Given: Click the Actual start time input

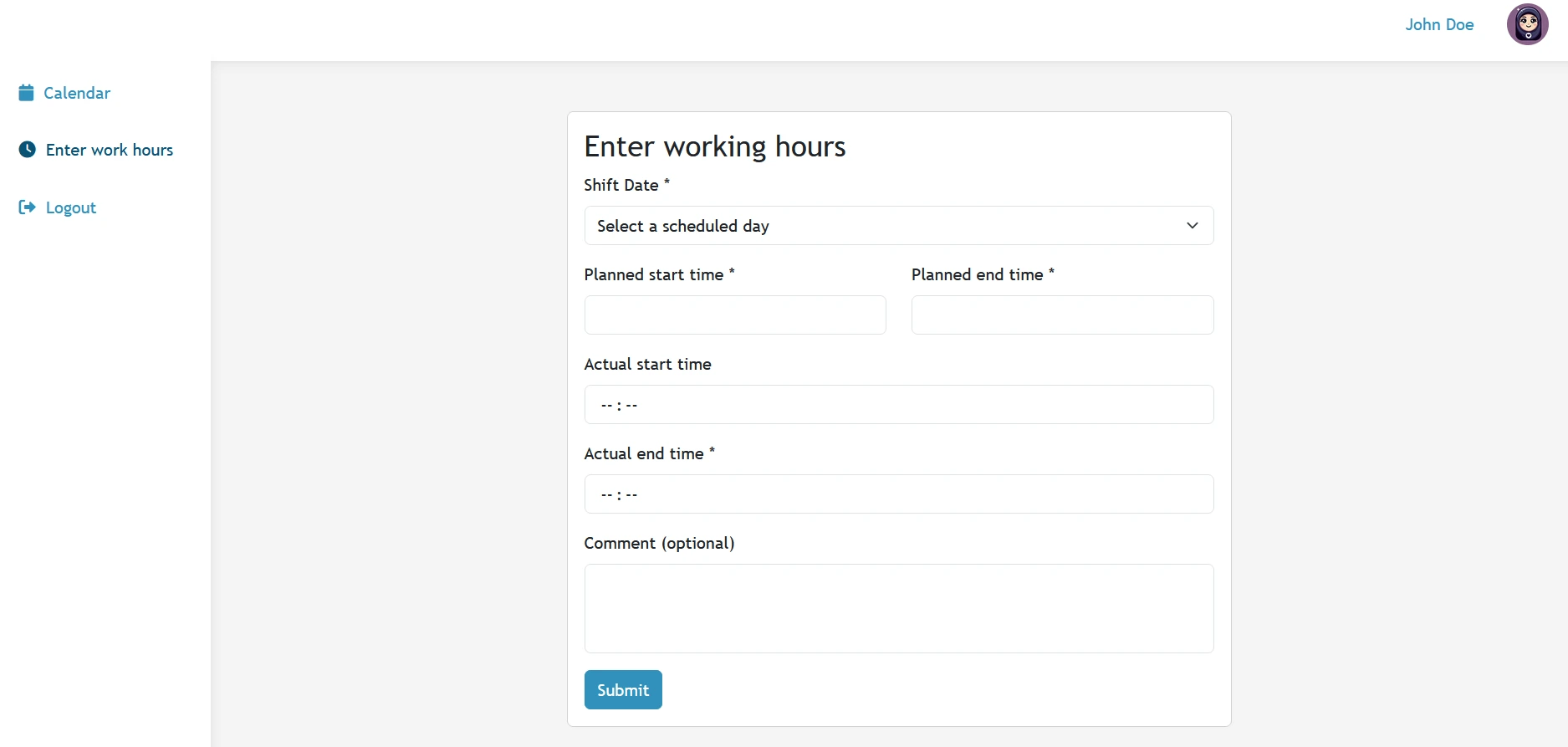Looking at the screenshot, I should click(x=899, y=405).
